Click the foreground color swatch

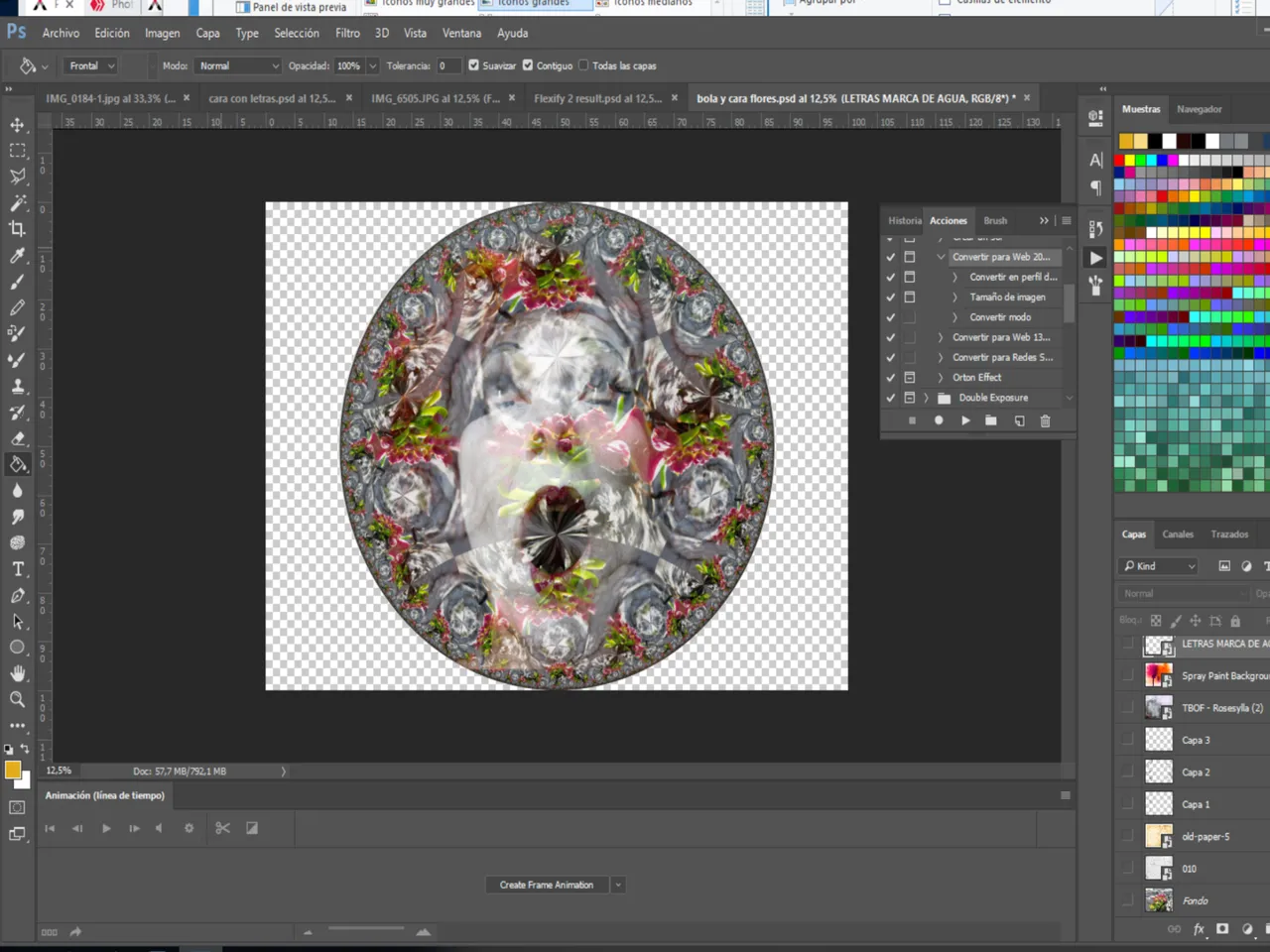click(13, 770)
